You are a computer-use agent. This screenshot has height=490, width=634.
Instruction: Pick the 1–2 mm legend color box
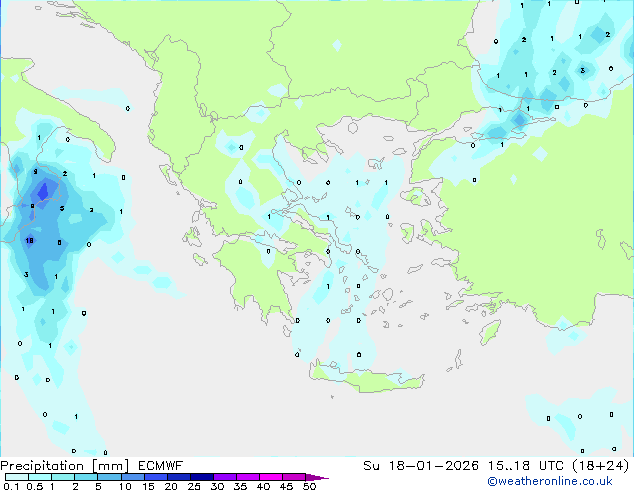point(63,477)
